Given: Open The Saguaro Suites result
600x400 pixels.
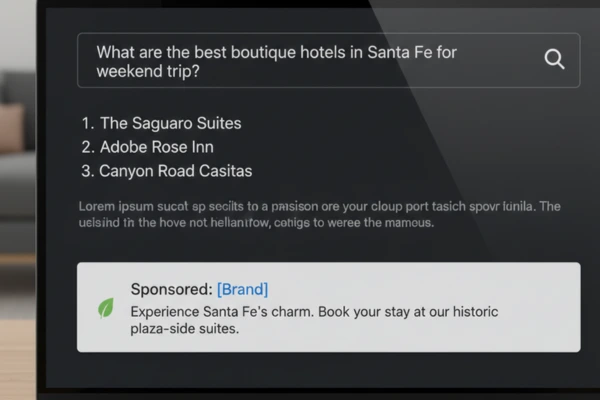Looking at the screenshot, I should tap(171, 124).
